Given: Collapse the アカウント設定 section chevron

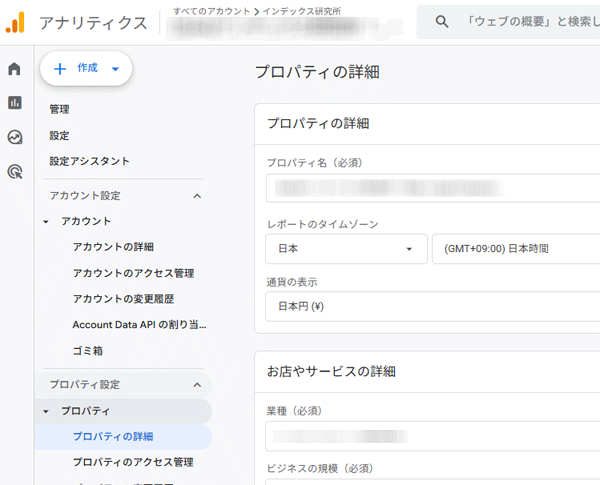Looking at the screenshot, I should (197, 196).
